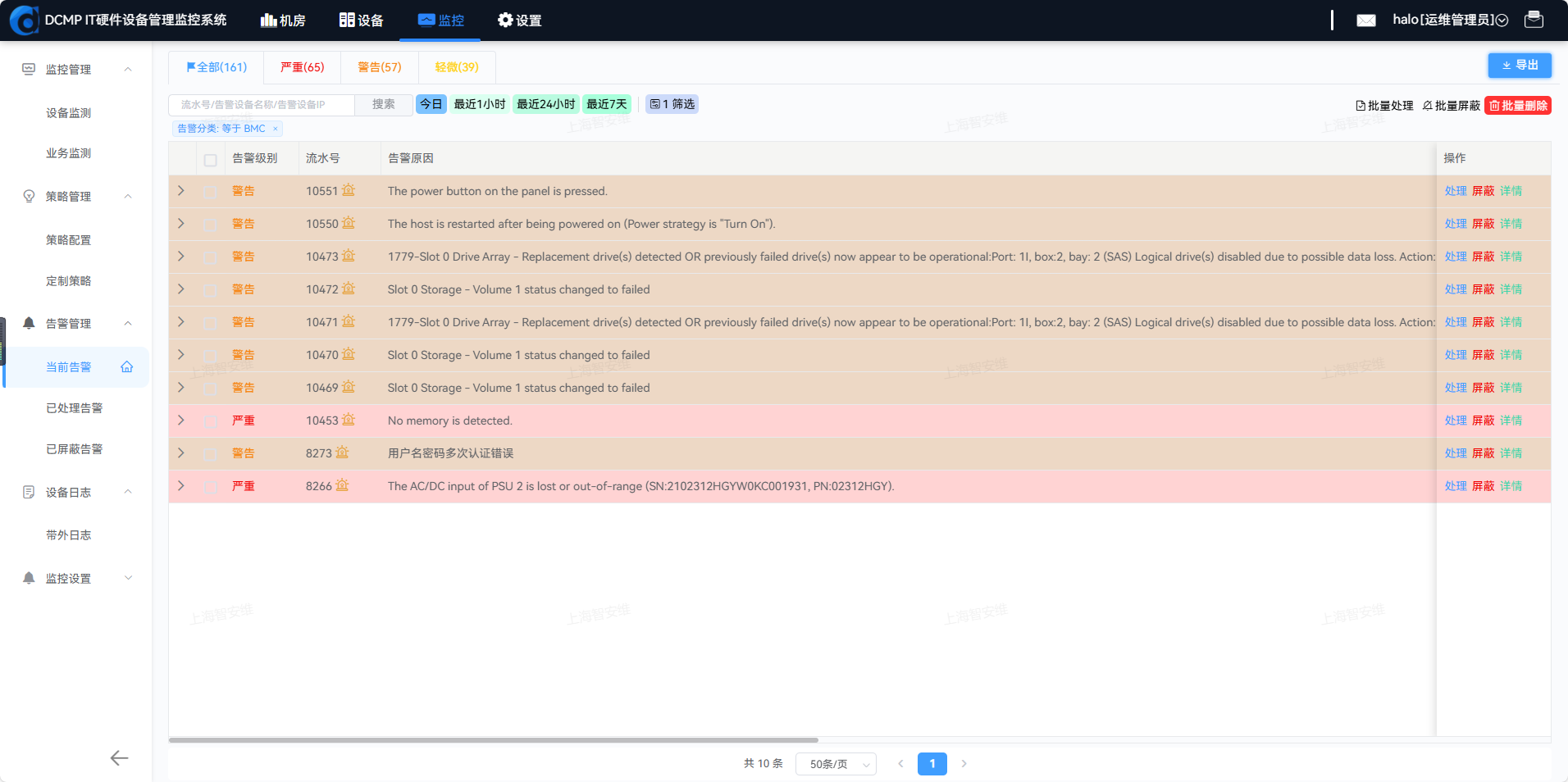1568x782 pixels.
Task: Toggle the select-all checkbox in table header
Action: pos(211,160)
